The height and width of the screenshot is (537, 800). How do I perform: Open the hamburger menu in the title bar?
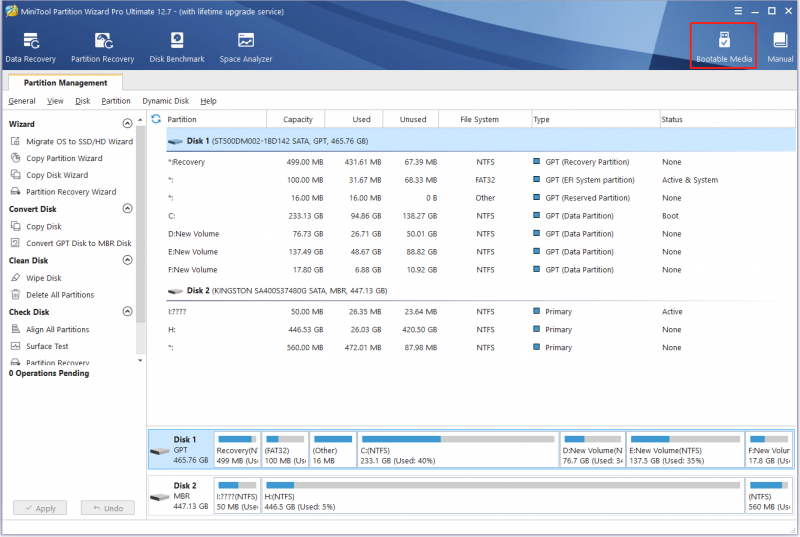(738, 11)
